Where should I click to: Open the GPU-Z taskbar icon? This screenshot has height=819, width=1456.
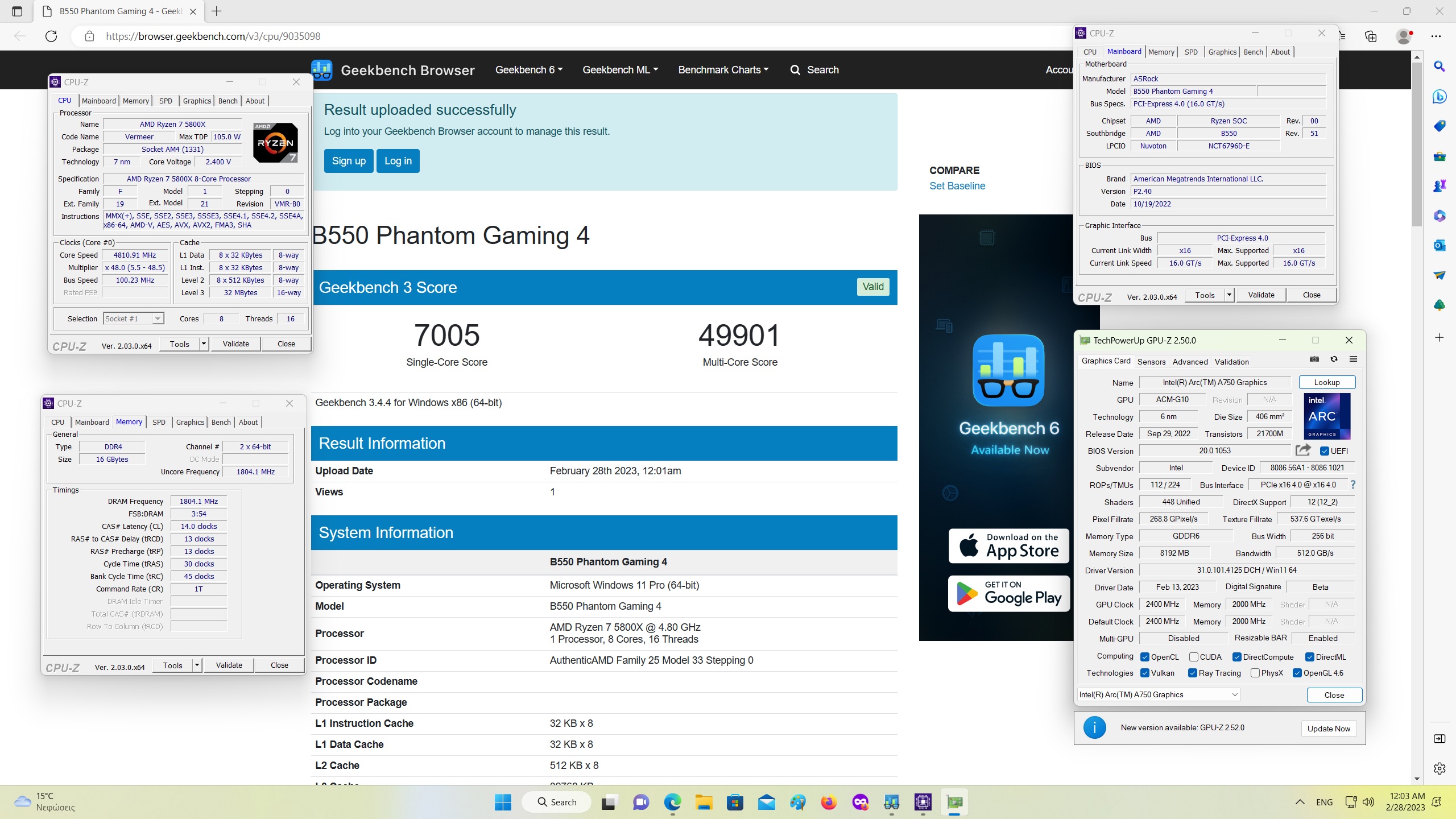pos(954,802)
